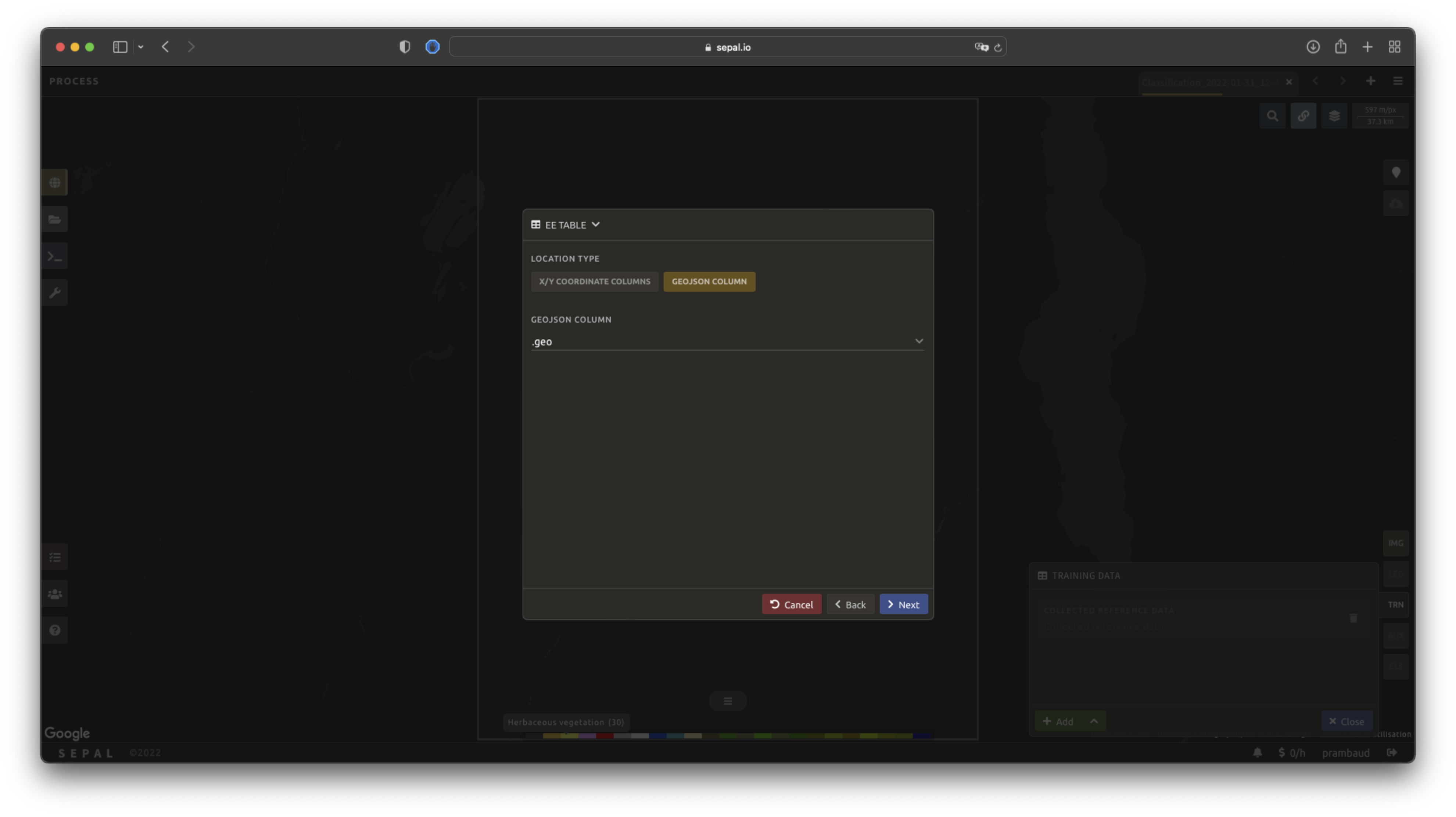Click the map layers icon
This screenshot has width=1456, height=817.
point(1334,116)
